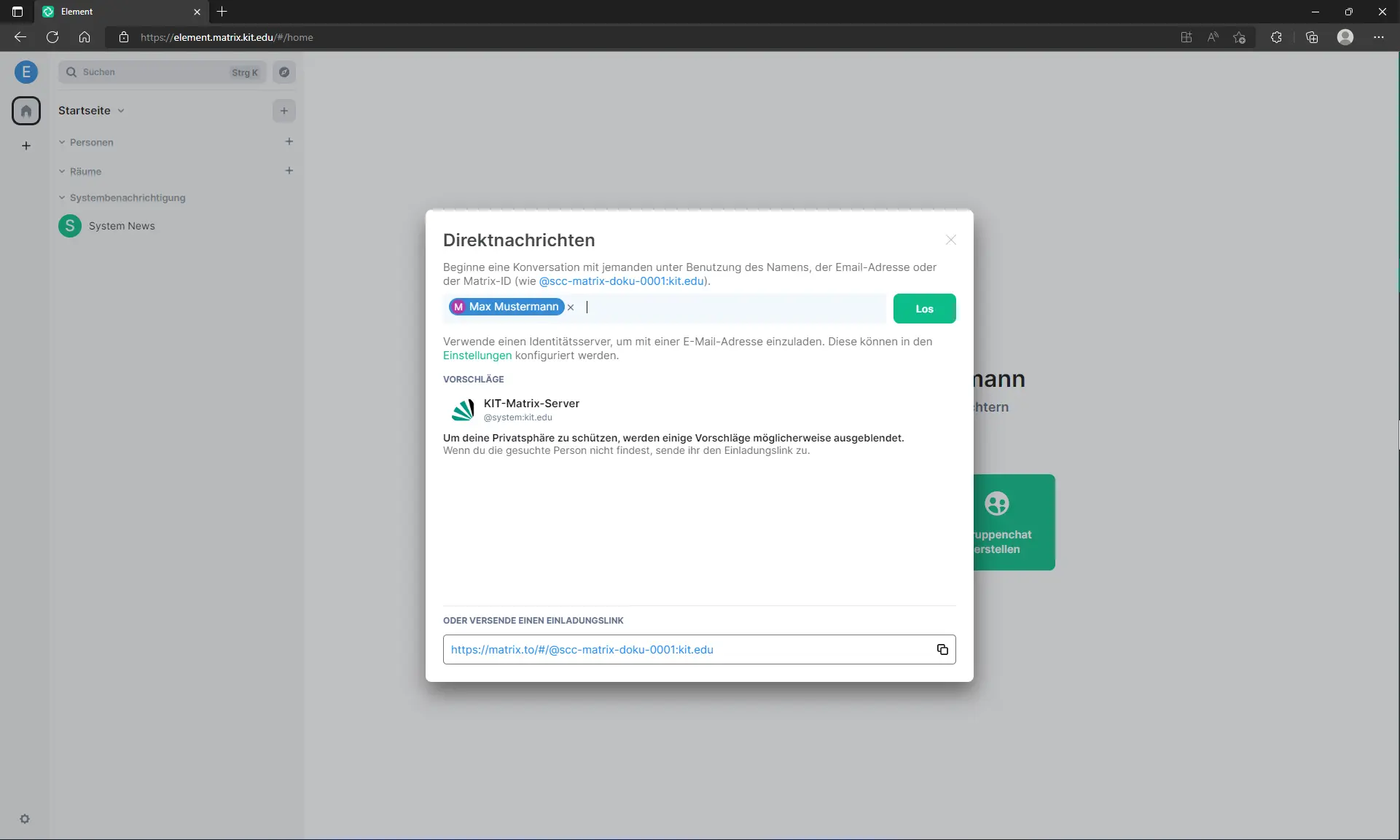Create a new space with plus icon
1400x840 pixels.
(x=26, y=146)
